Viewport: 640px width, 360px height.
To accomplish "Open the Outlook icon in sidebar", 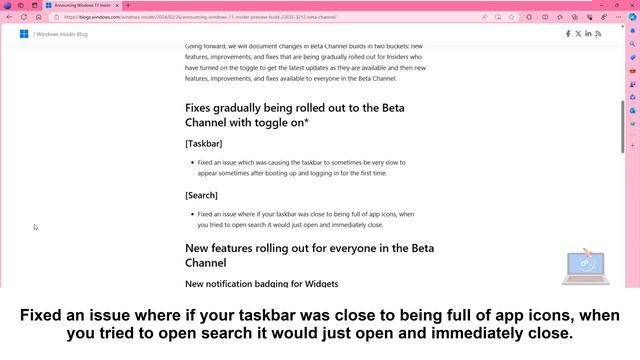I will (633, 111).
